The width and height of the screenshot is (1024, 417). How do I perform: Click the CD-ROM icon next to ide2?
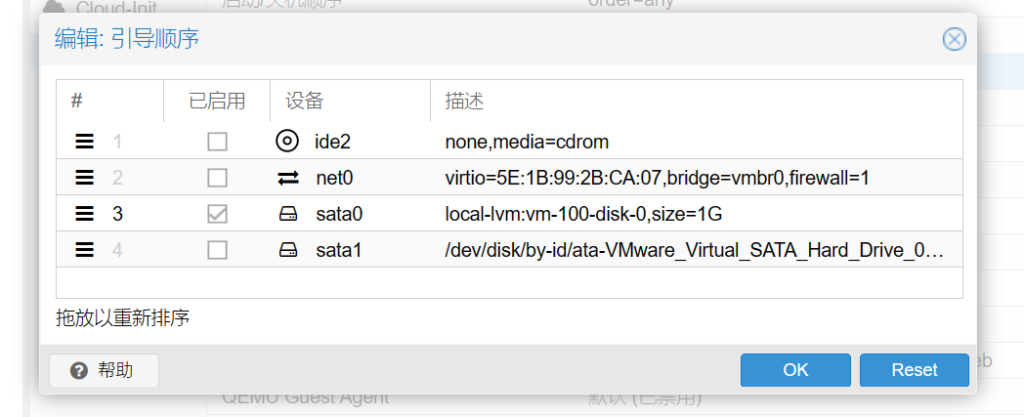click(x=287, y=142)
